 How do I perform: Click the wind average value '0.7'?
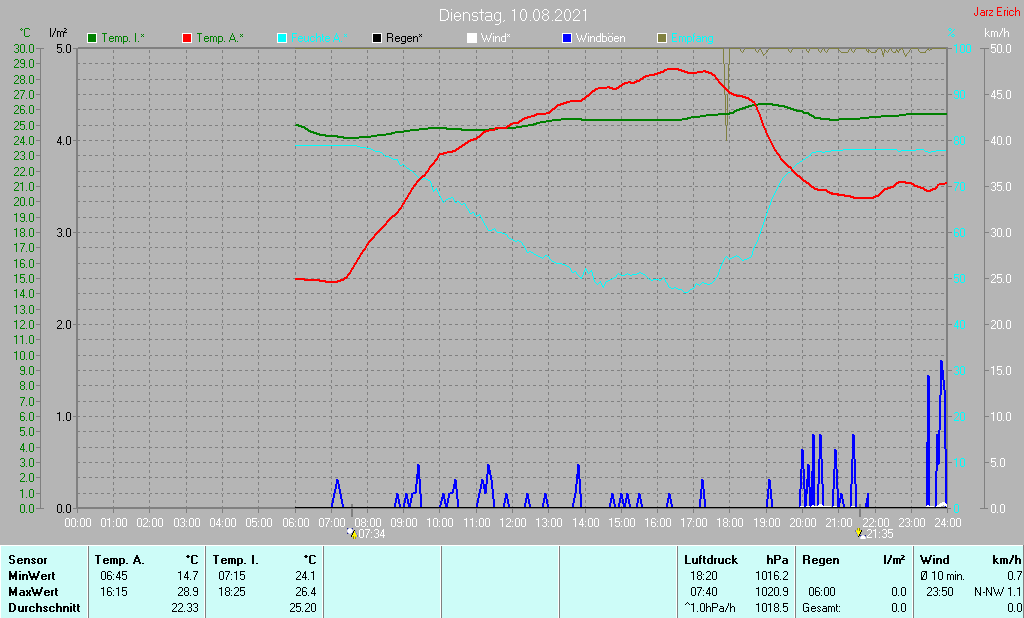(1014, 576)
